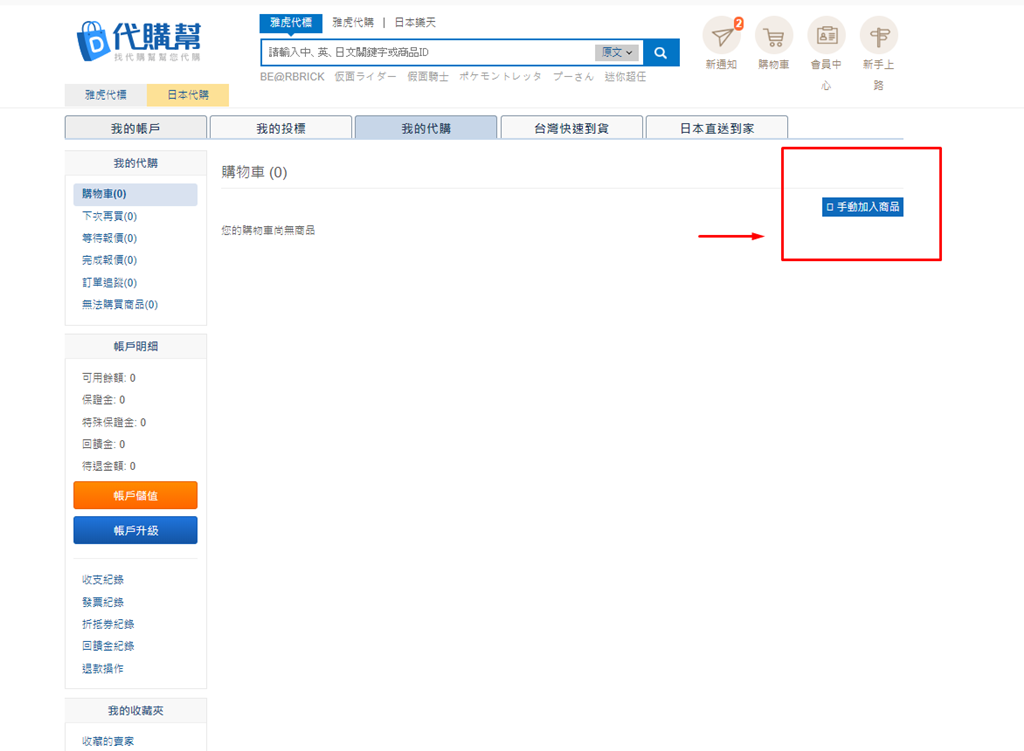Click the orange 帳戶儲值 button

(x=135, y=495)
